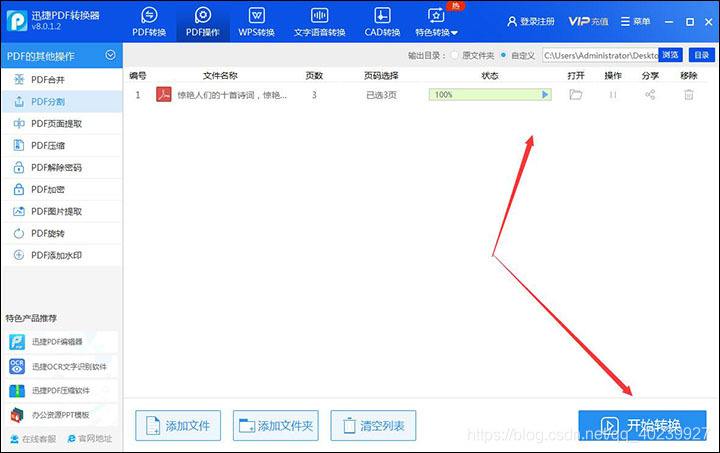Click the 页码选择 column header

click(381, 76)
